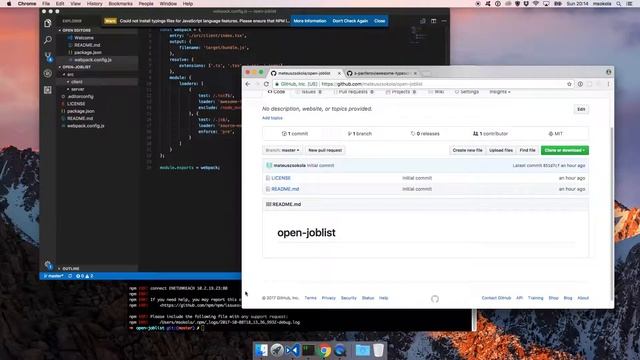Open the Debug view in VS Code
This screenshot has height=360, width=640.
(48, 73)
